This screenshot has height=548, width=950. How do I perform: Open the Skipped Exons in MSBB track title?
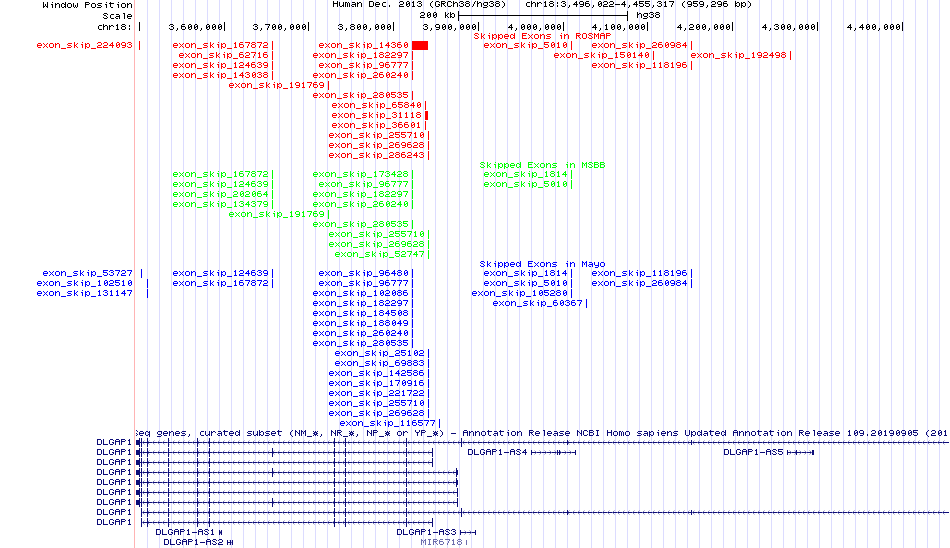click(x=527, y=165)
